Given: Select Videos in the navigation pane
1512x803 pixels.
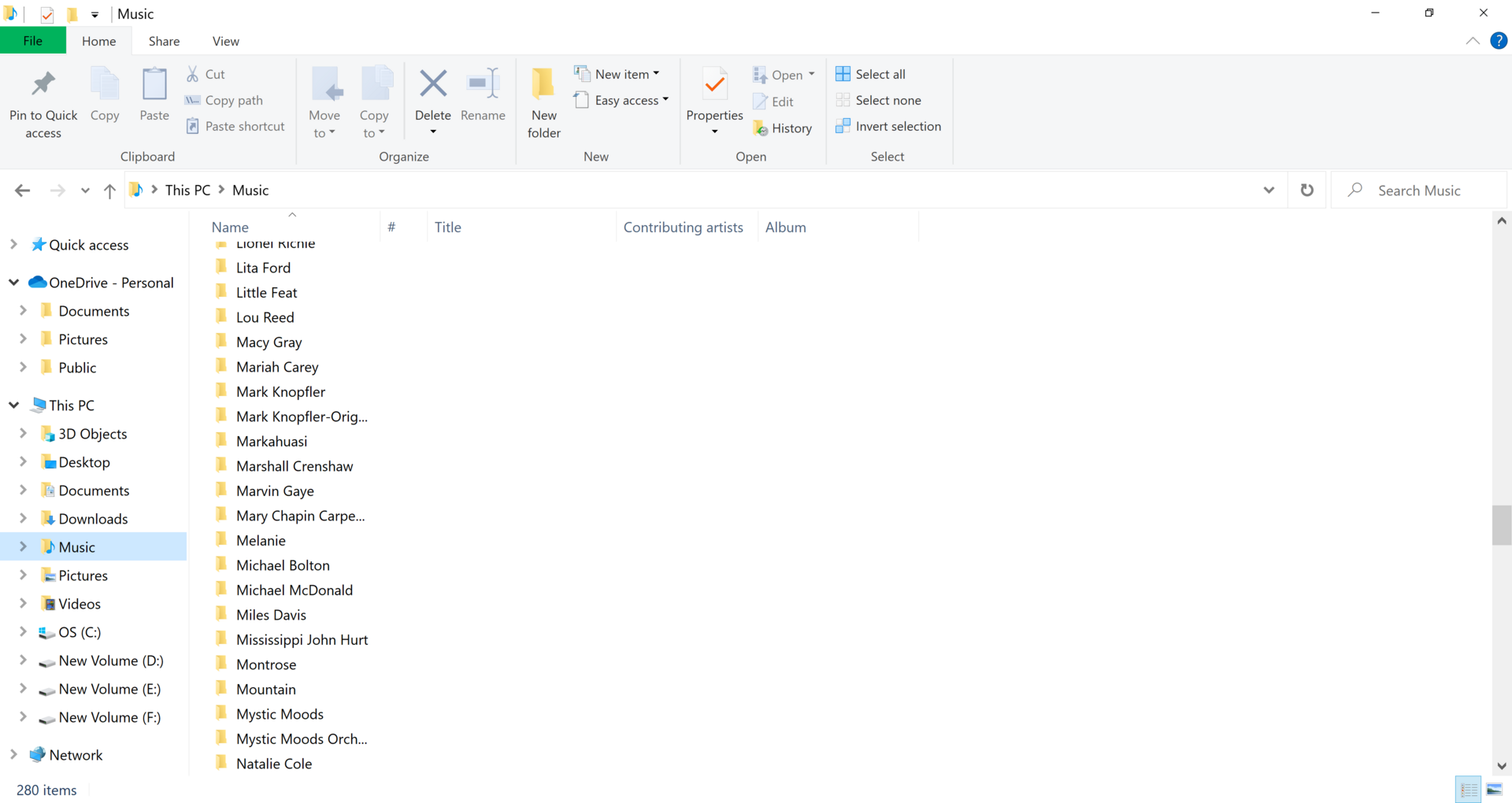Looking at the screenshot, I should pyautogui.click(x=80, y=604).
